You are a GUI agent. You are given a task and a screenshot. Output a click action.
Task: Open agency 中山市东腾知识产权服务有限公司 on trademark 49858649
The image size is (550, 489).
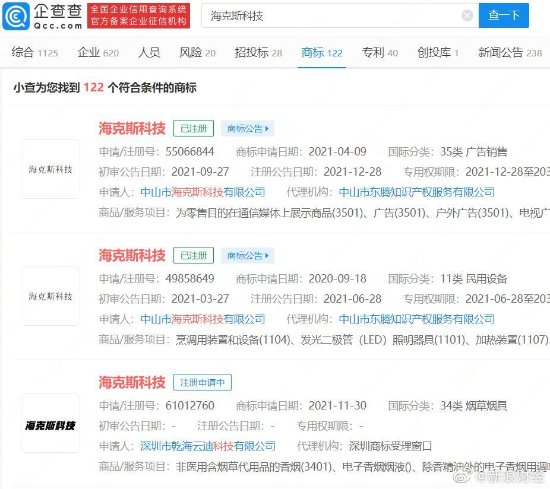(417, 319)
